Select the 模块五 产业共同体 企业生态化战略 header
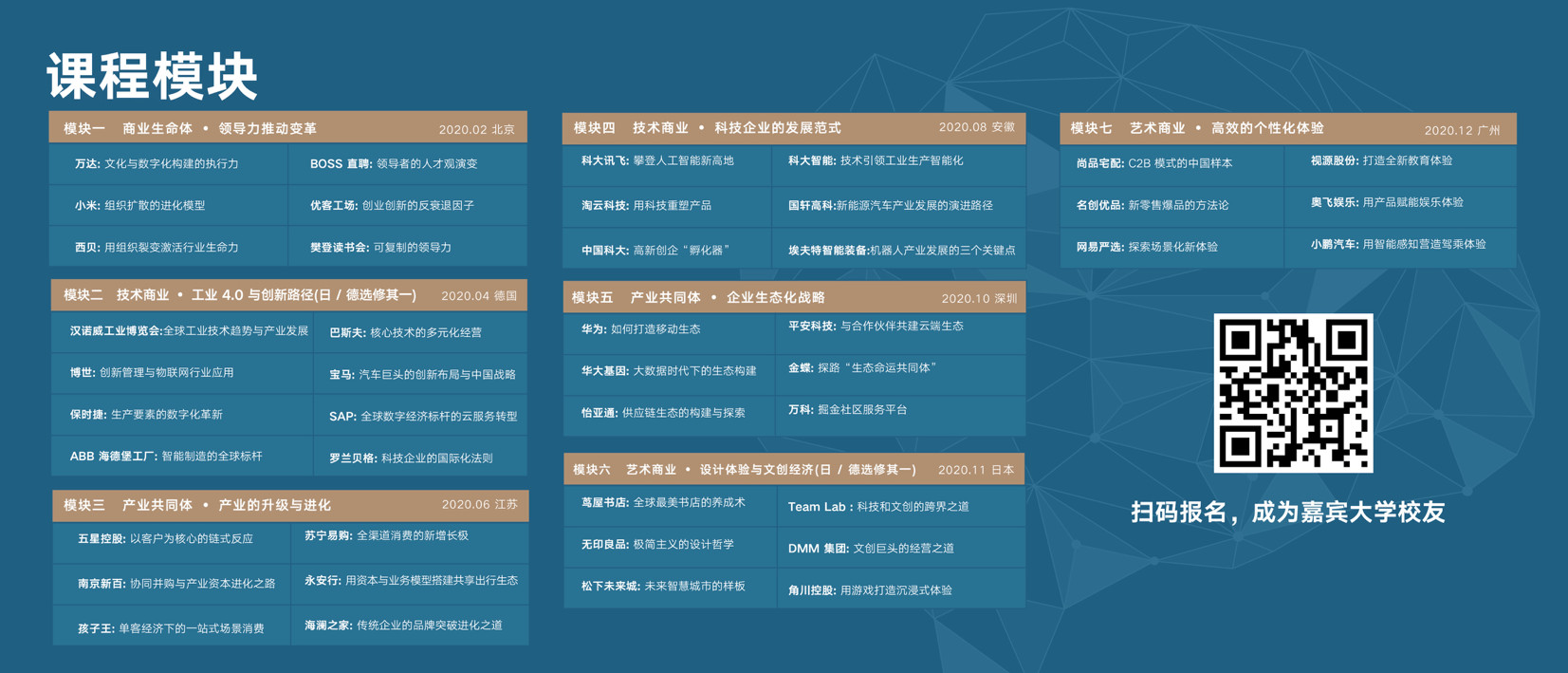1568x673 pixels. click(x=794, y=298)
